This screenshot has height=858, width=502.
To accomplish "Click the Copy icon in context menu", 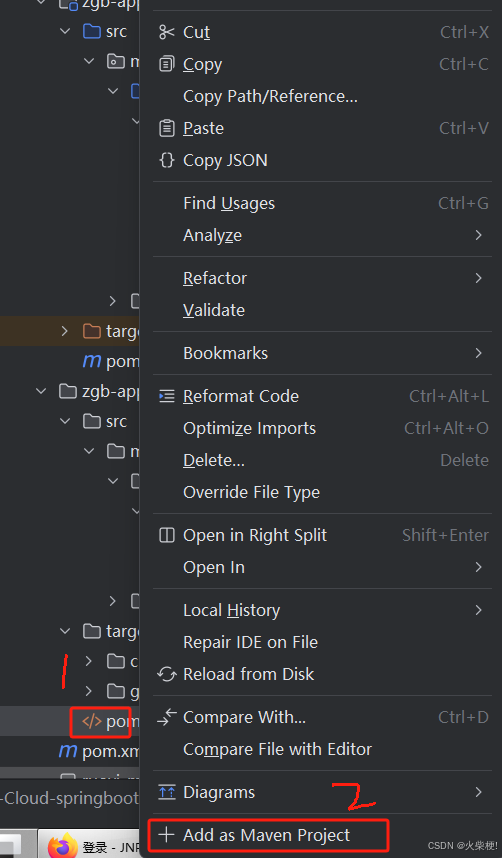I will coord(166,64).
